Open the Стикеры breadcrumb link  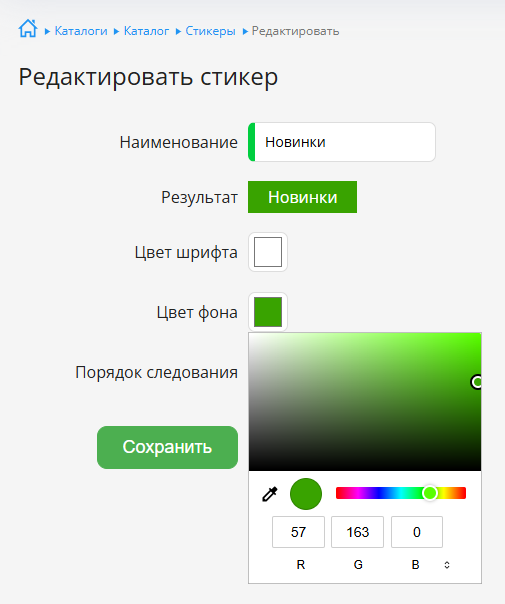pos(210,31)
